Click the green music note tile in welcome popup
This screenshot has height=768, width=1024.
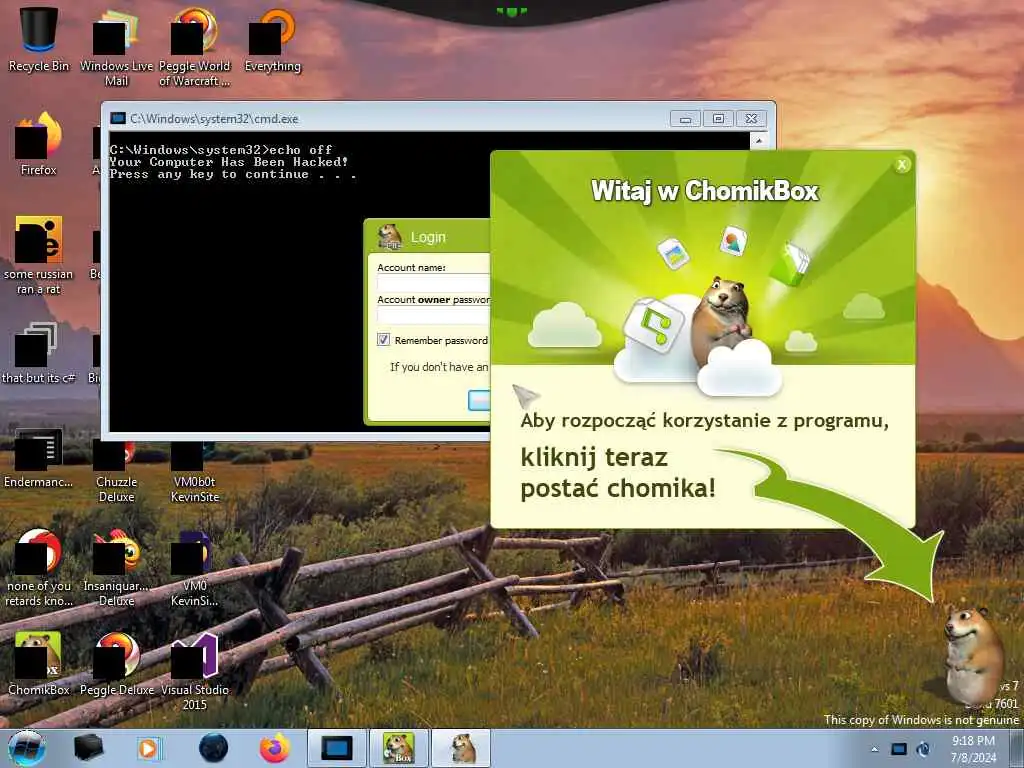click(654, 326)
